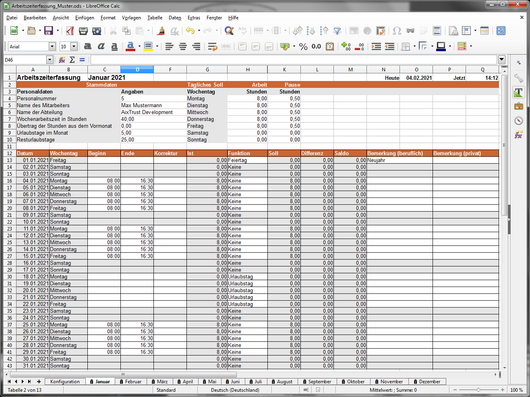
Task: Toggle Center horizontally alignment
Action: (183, 46)
